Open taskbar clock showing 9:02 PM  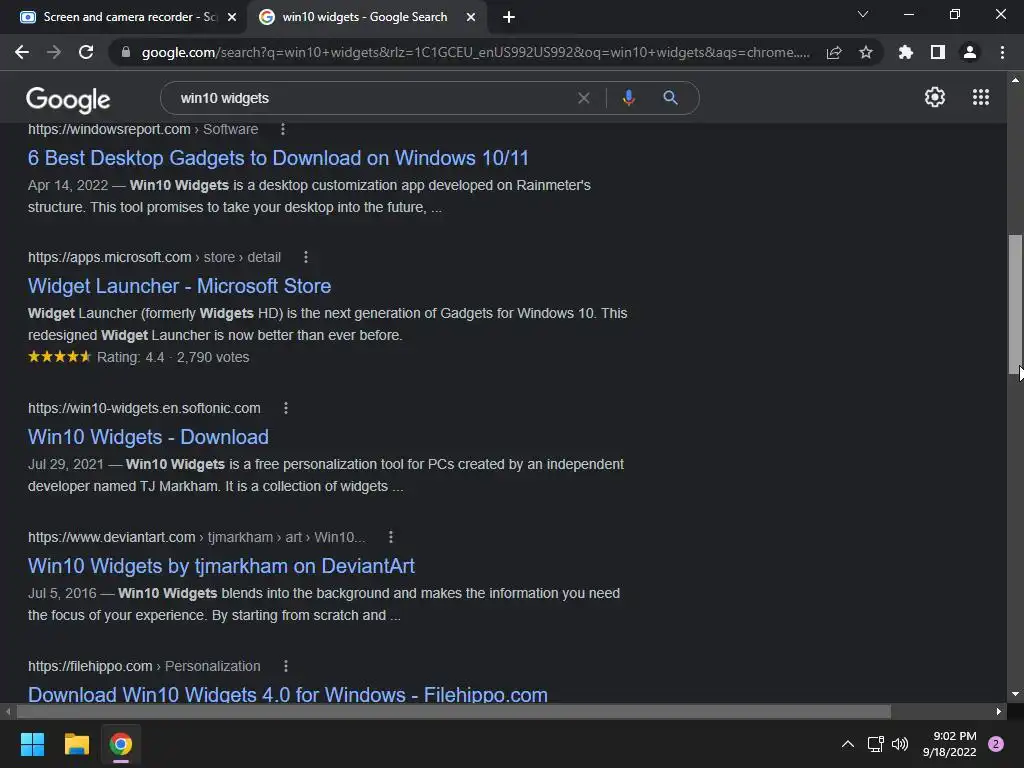point(949,744)
